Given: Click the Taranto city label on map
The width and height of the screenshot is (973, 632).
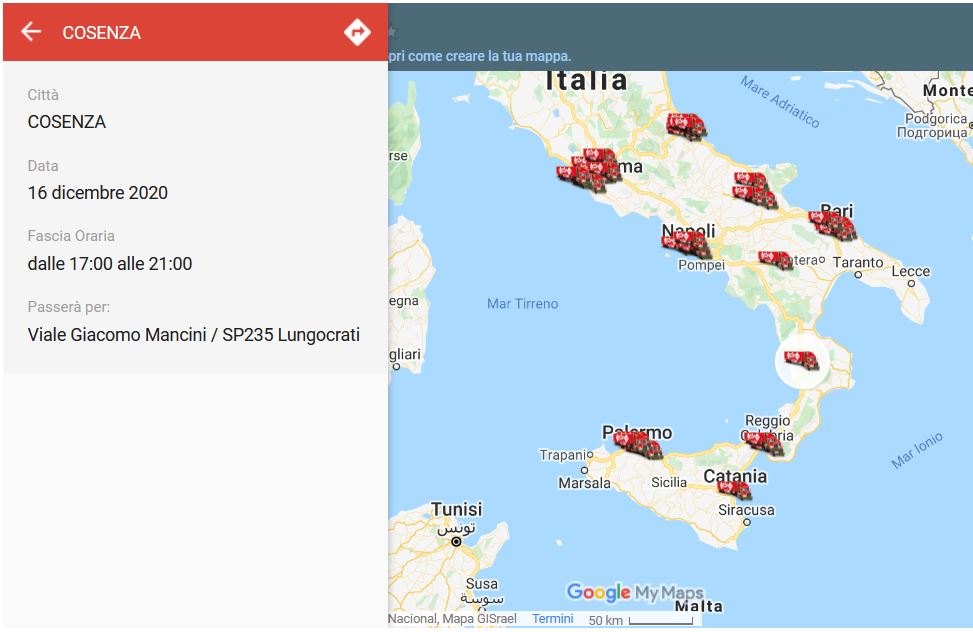Looking at the screenshot, I should [858, 263].
